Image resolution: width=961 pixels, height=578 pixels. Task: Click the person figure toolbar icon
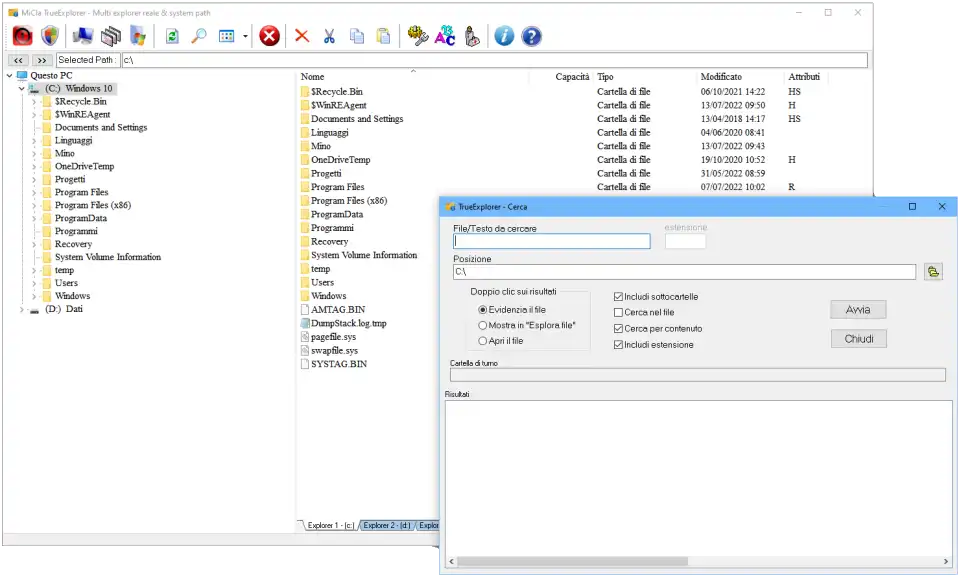(472, 36)
